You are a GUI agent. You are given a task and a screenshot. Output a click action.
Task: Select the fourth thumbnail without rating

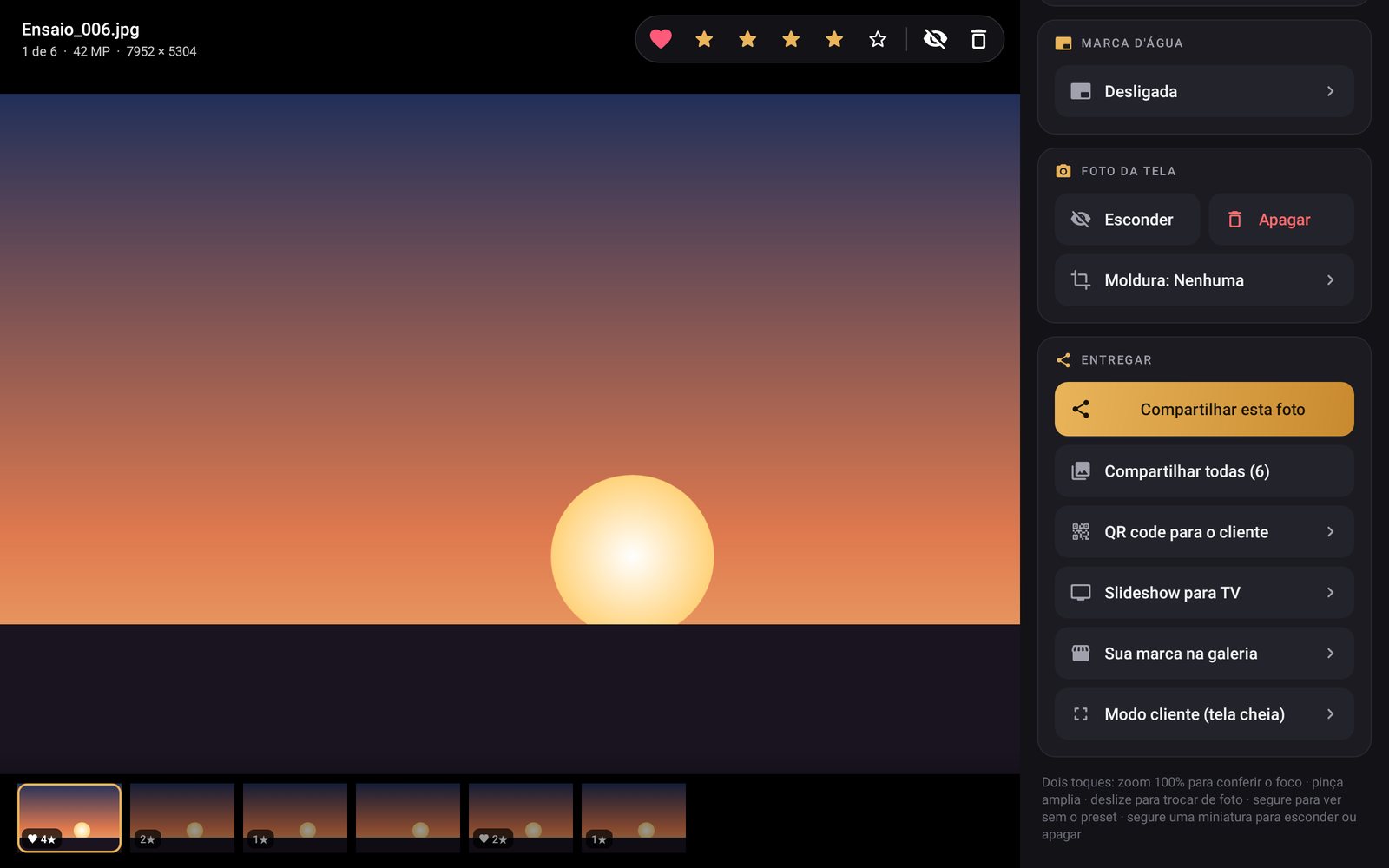pos(408,818)
